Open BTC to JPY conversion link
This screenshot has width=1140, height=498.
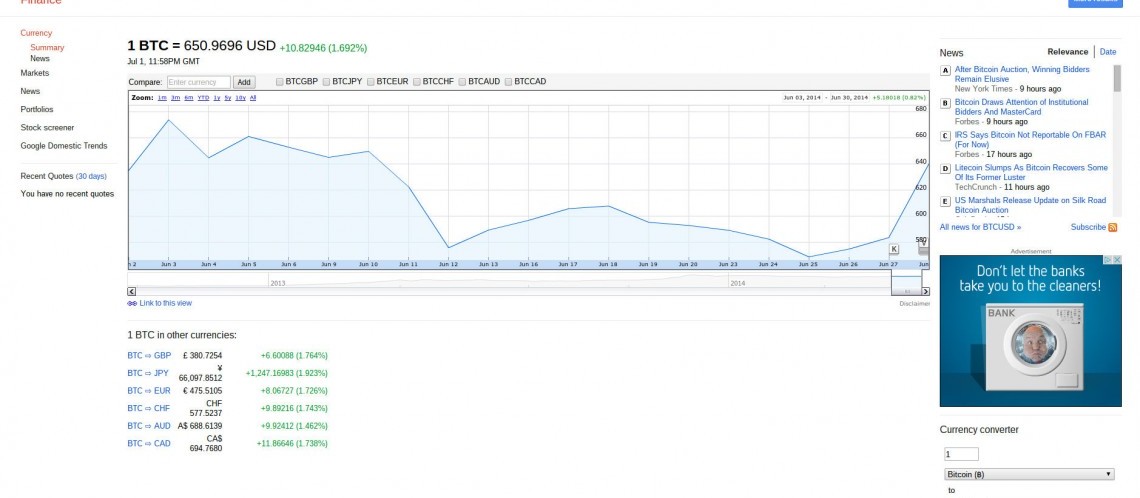click(x=148, y=373)
